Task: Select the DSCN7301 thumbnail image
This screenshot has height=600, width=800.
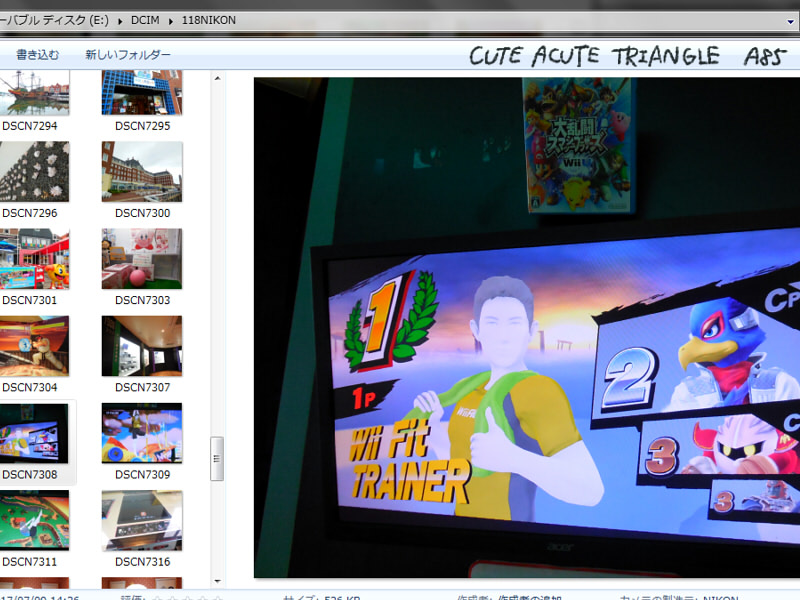Action: [34, 259]
